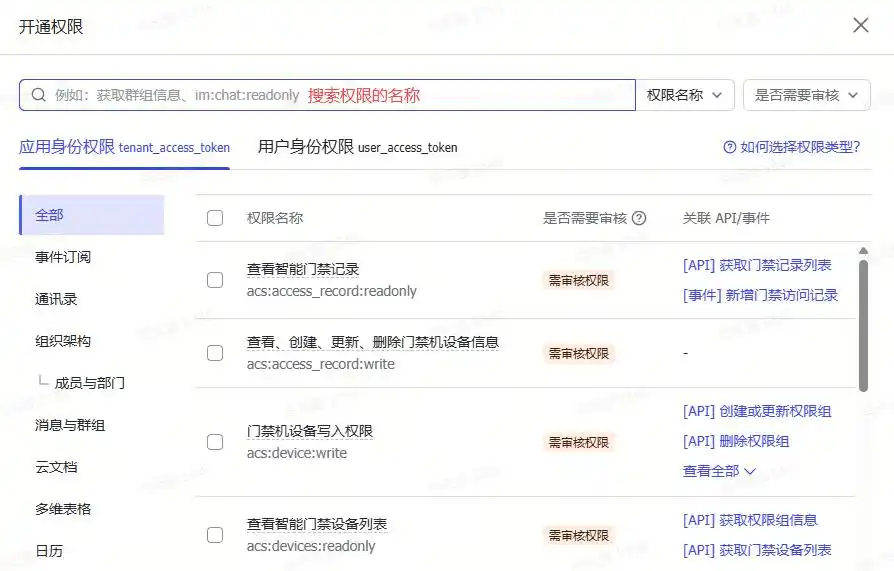Viewport: 894px width, 571px height.
Task: Click the permission list vertical scrollbar
Action: coord(863,325)
